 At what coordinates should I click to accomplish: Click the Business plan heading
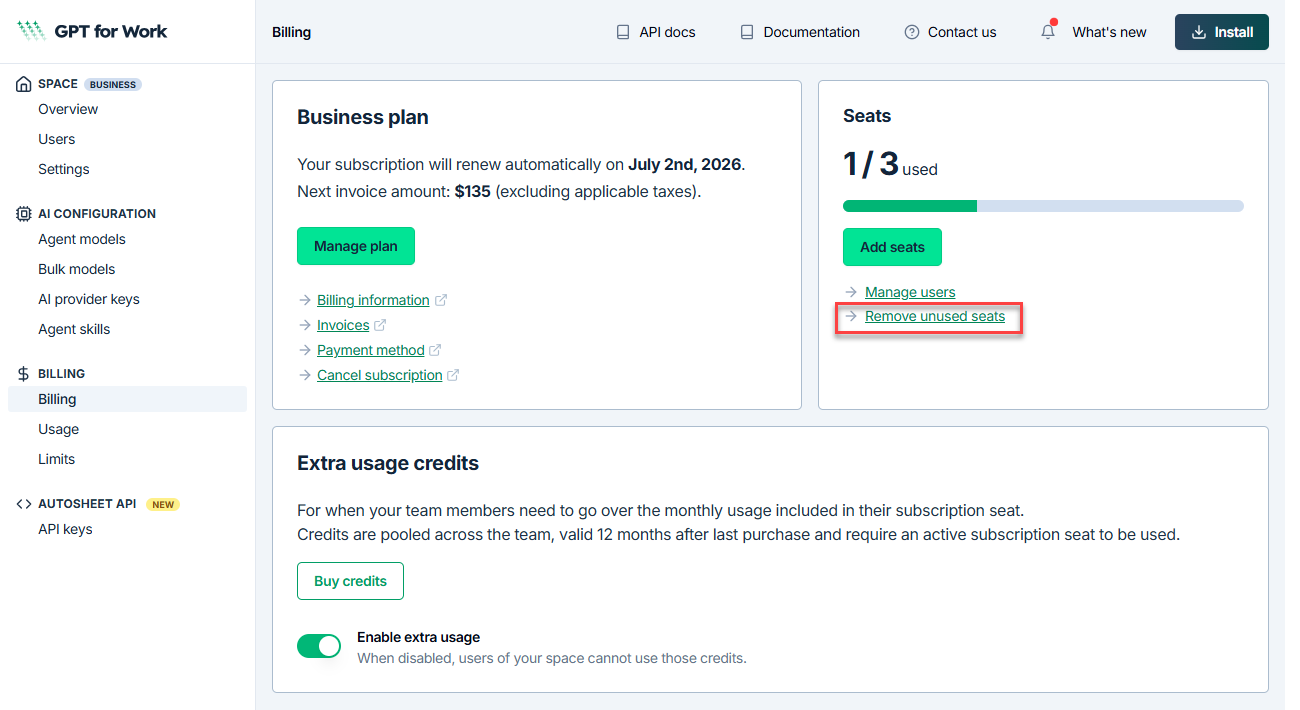pyautogui.click(x=363, y=117)
